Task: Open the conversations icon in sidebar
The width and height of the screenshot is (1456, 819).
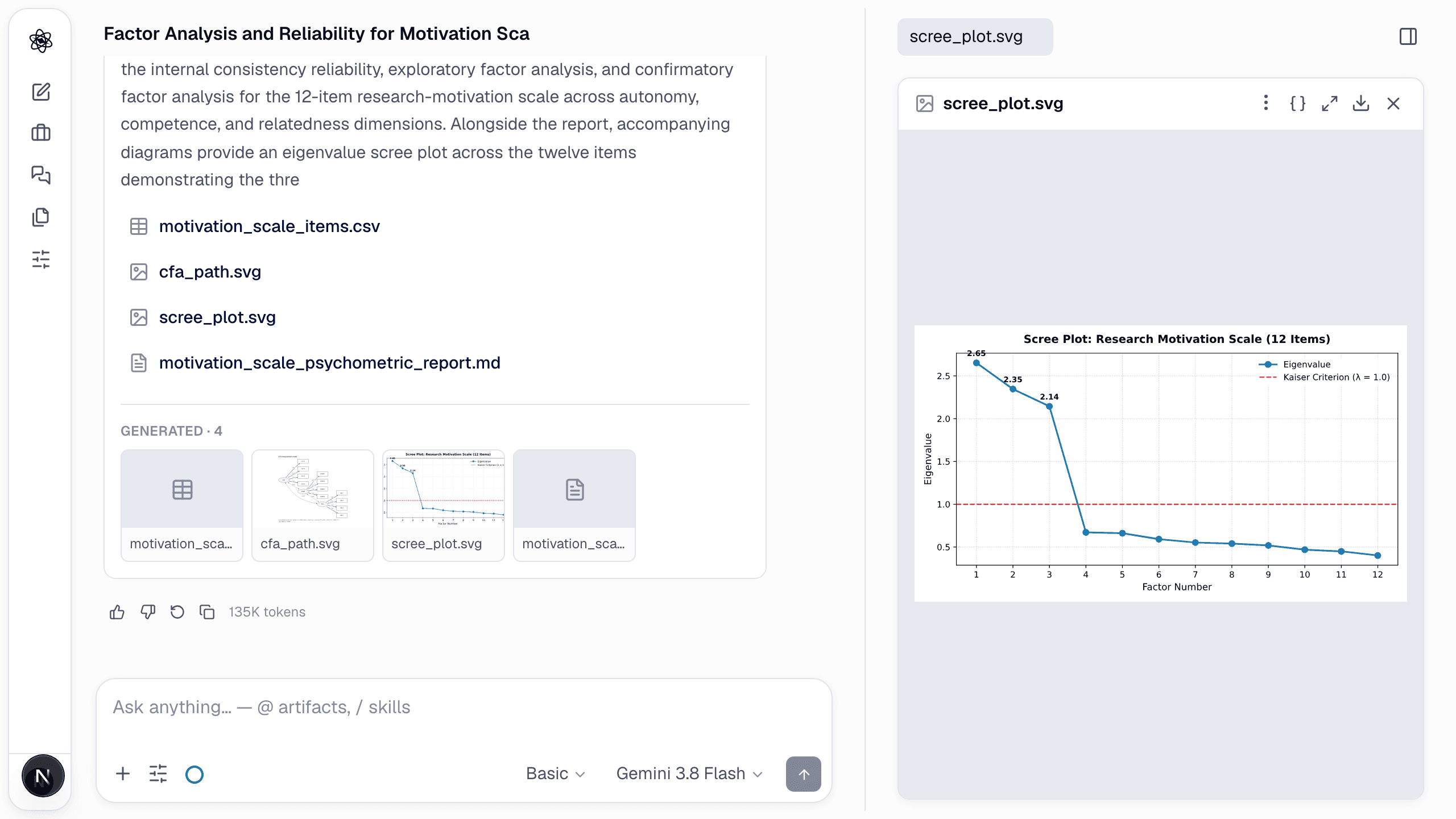Action: coord(41,175)
